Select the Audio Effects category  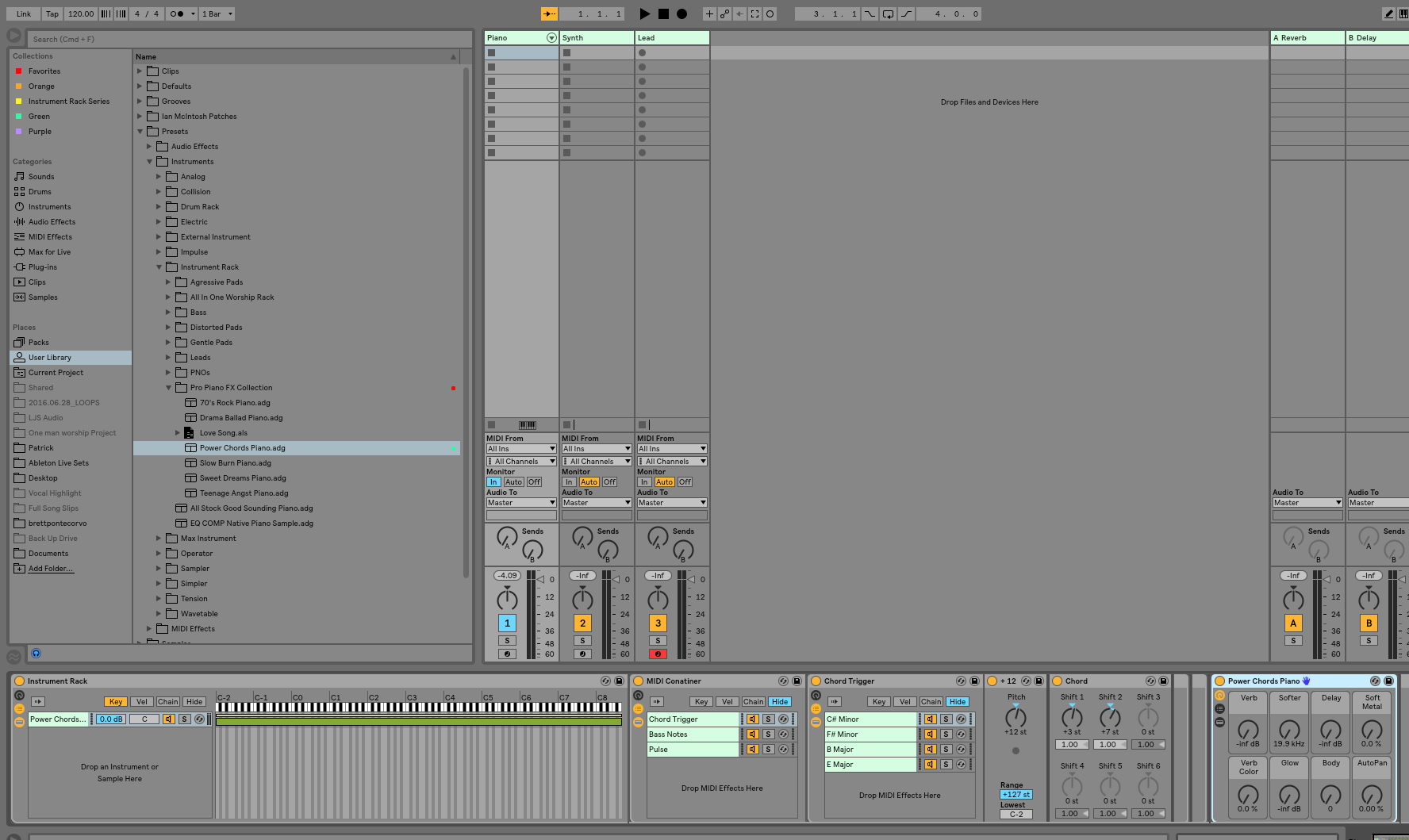pyautogui.click(x=52, y=222)
